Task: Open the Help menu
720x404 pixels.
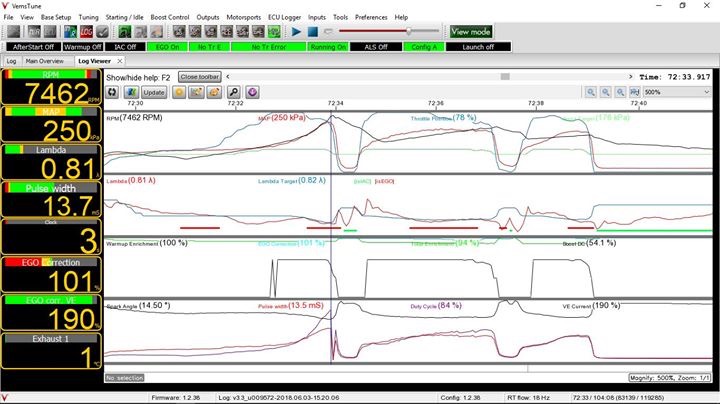Action: point(401,17)
